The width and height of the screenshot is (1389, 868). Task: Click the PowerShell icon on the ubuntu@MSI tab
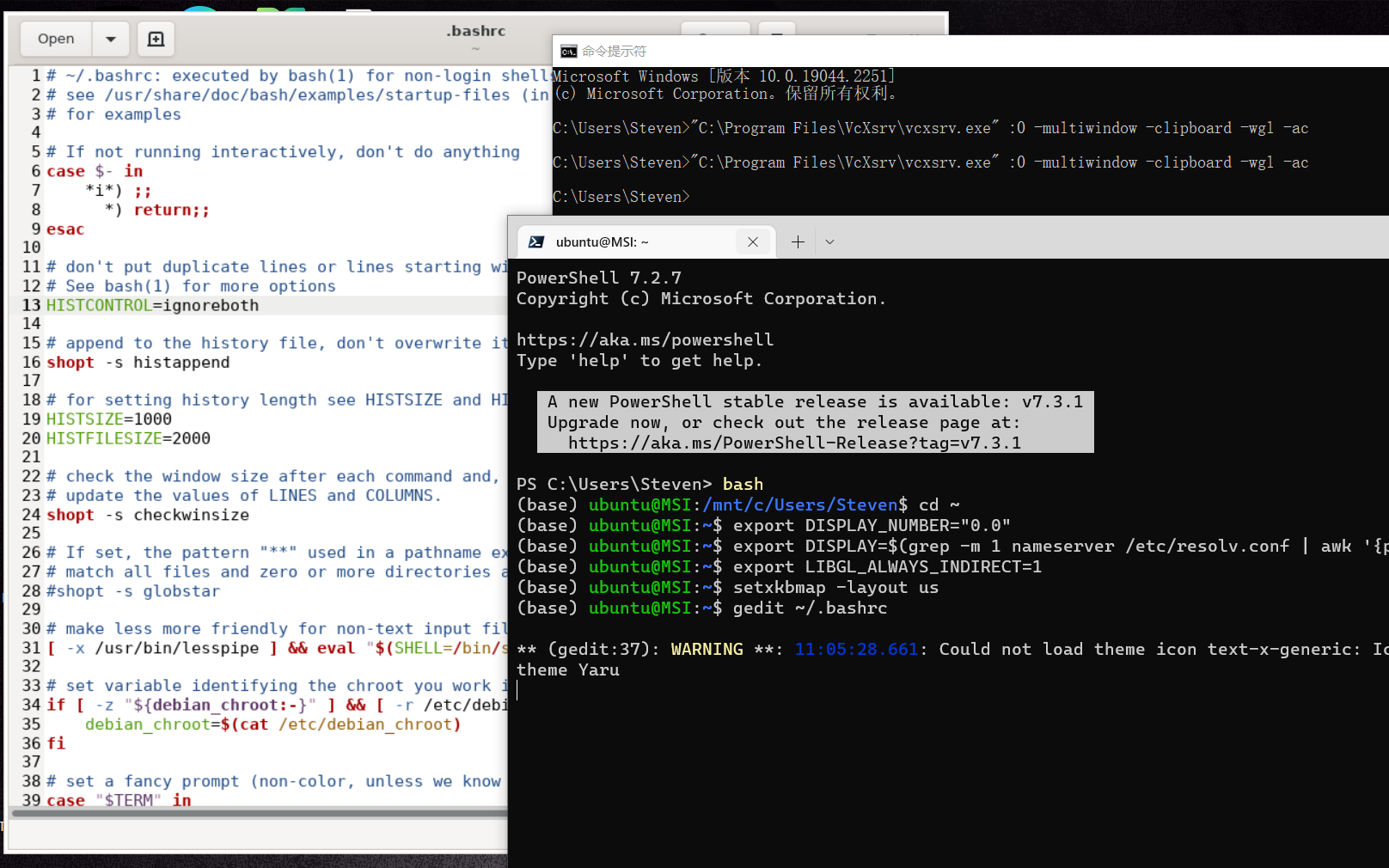coord(536,242)
